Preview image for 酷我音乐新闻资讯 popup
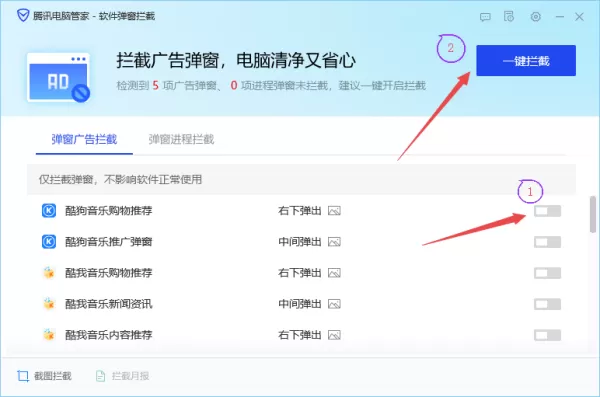Screen dimensions: 600x397 (334, 304)
